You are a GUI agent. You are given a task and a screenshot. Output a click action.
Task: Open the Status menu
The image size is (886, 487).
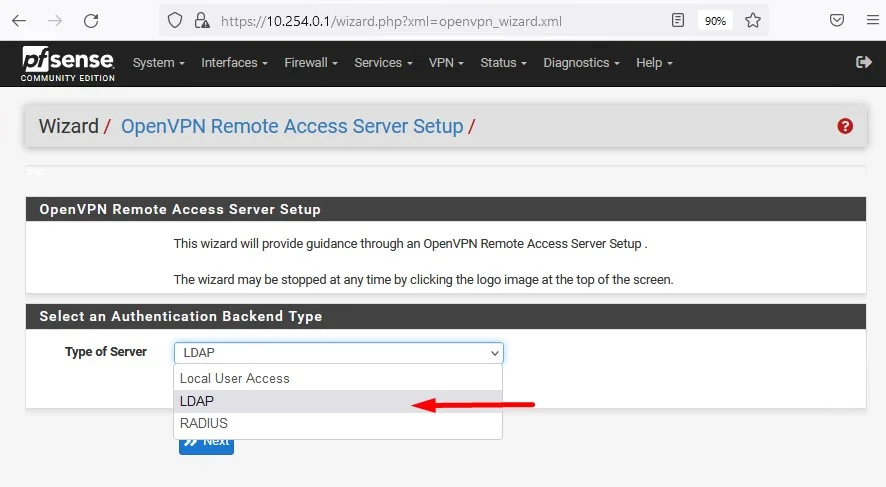(503, 63)
